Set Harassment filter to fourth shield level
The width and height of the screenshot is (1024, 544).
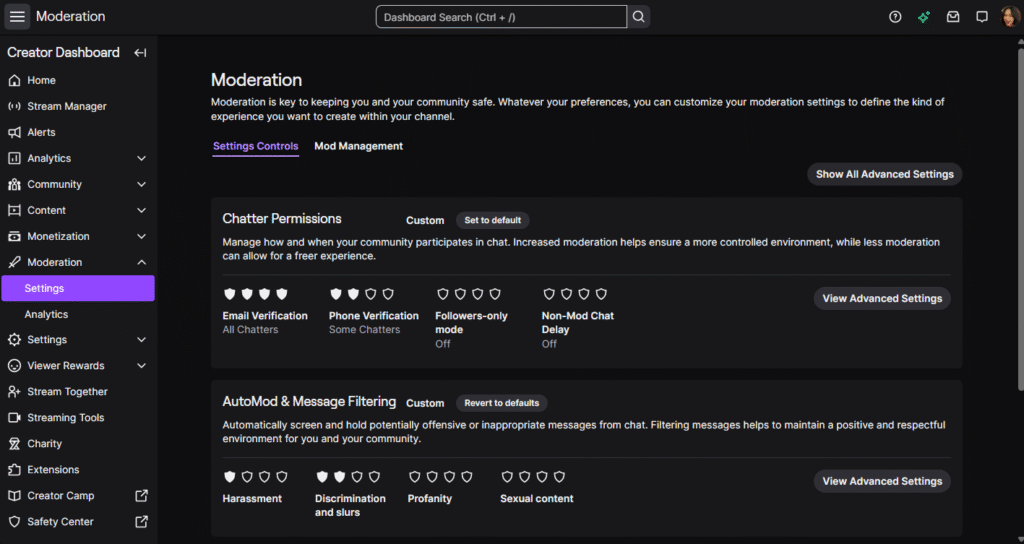point(282,477)
